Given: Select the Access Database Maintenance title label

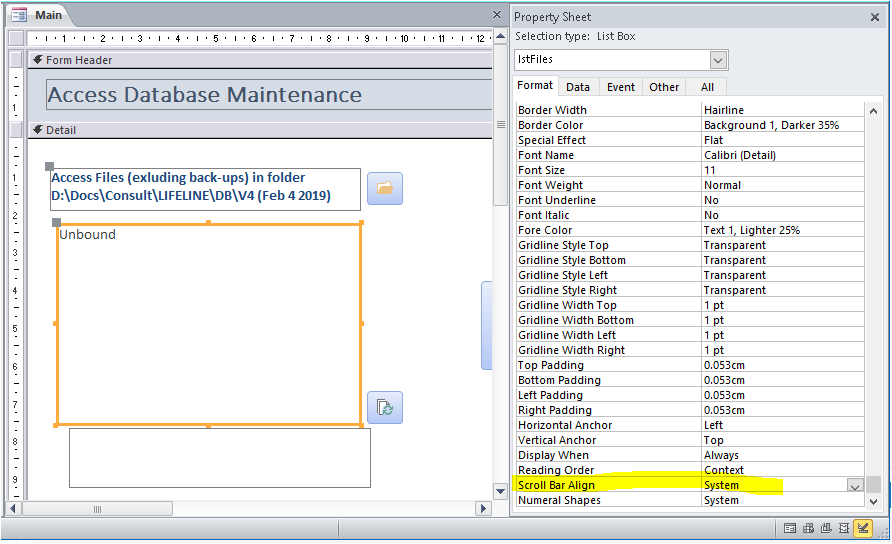Looking at the screenshot, I should point(269,94).
